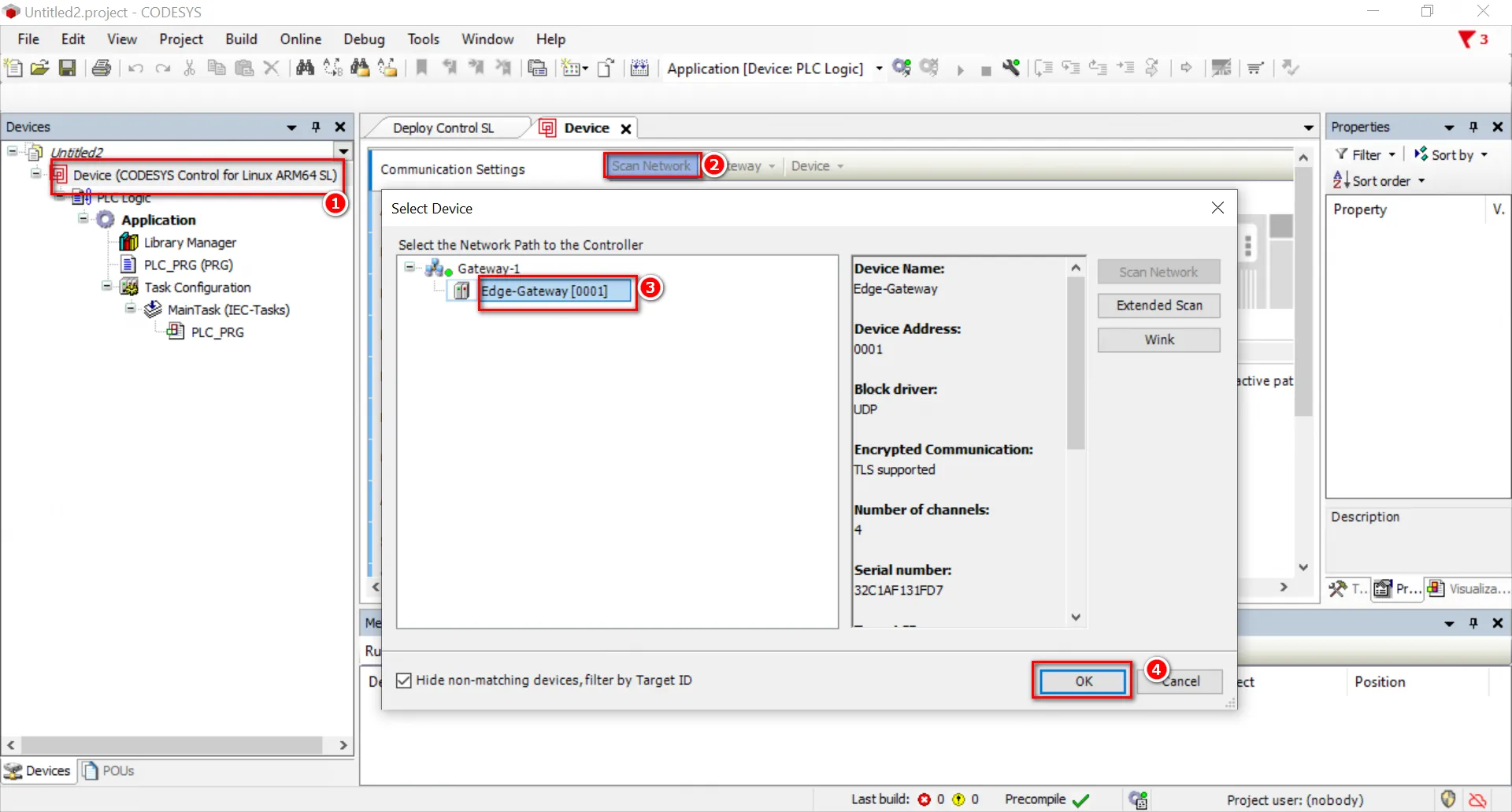Expand the Sort by dropdown in Properties

pos(1484,155)
